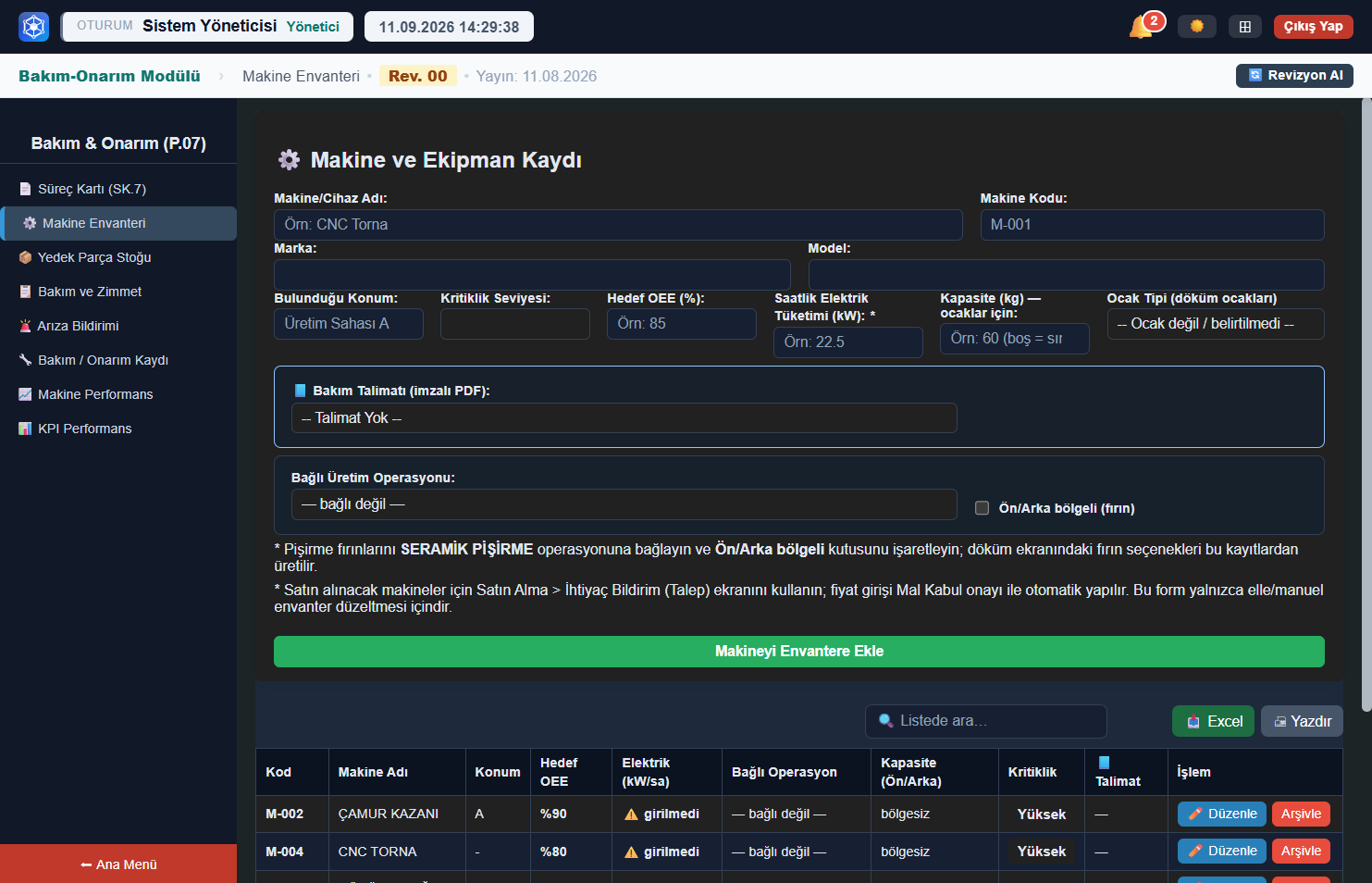Toggle light theme sun icon
Image resolution: width=1372 pixels, height=883 pixels.
pos(1197,26)
